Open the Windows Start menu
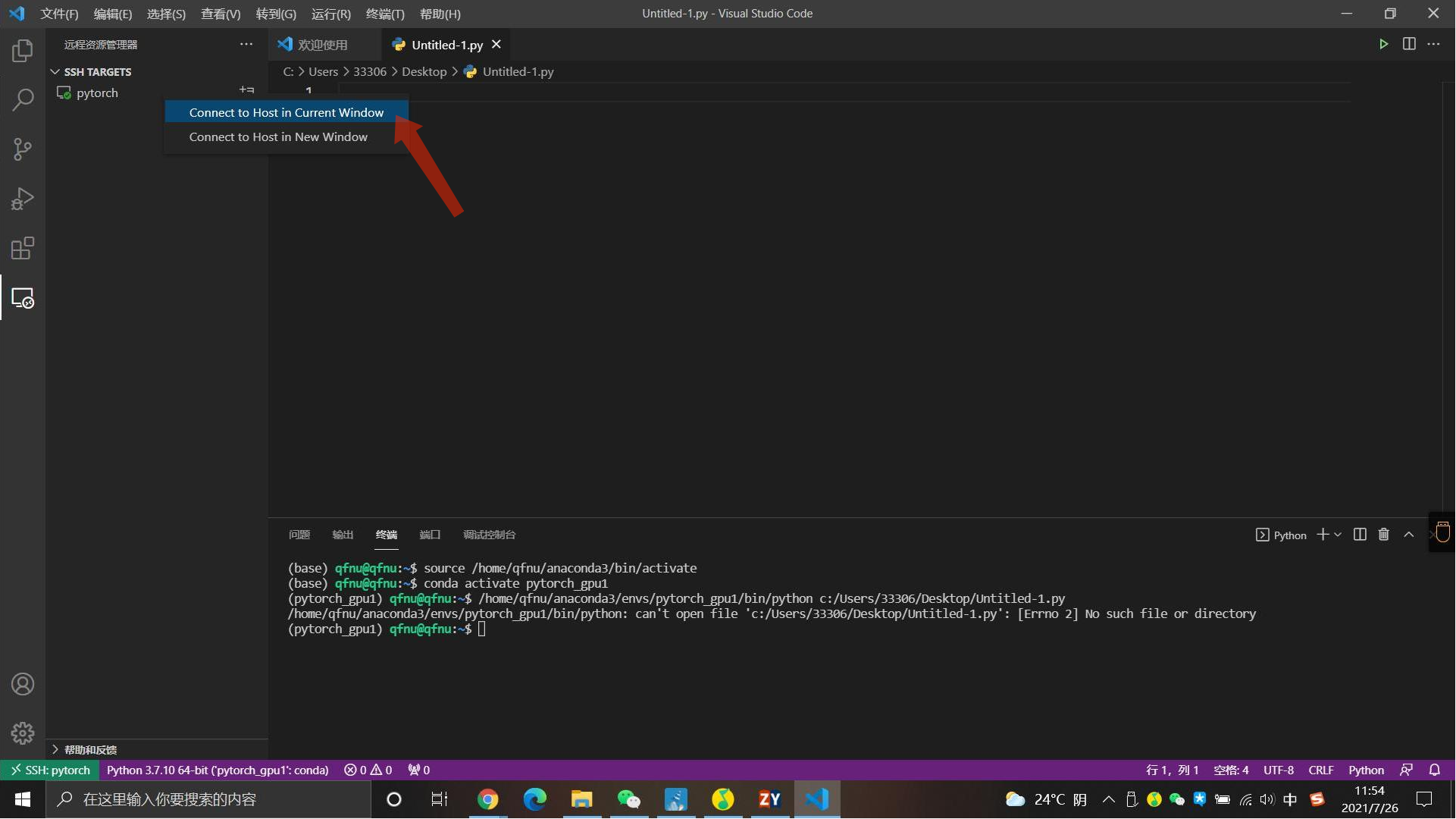The width and height of the screenshot is (1456, 819). (23, 799)
